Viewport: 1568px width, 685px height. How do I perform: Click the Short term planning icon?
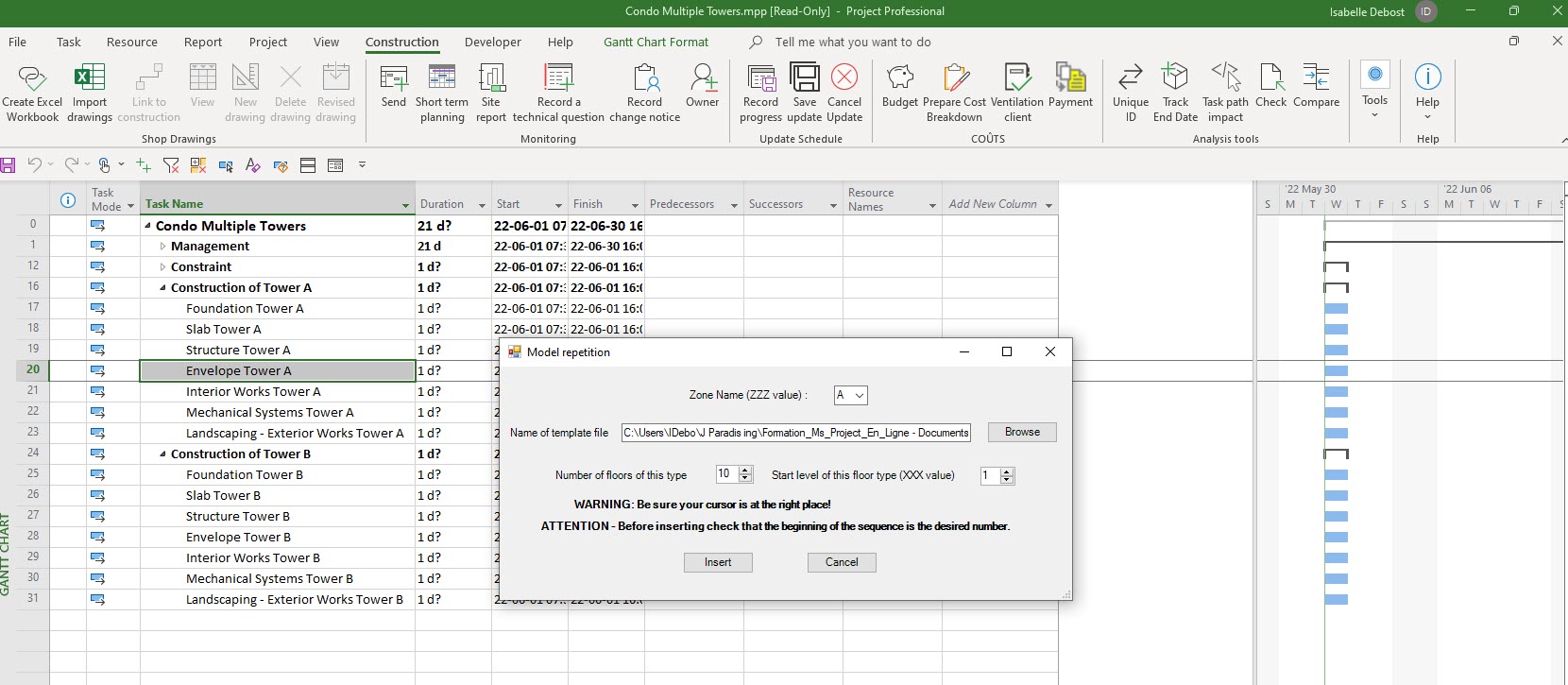pyautogui.click(x=442, y=78)
